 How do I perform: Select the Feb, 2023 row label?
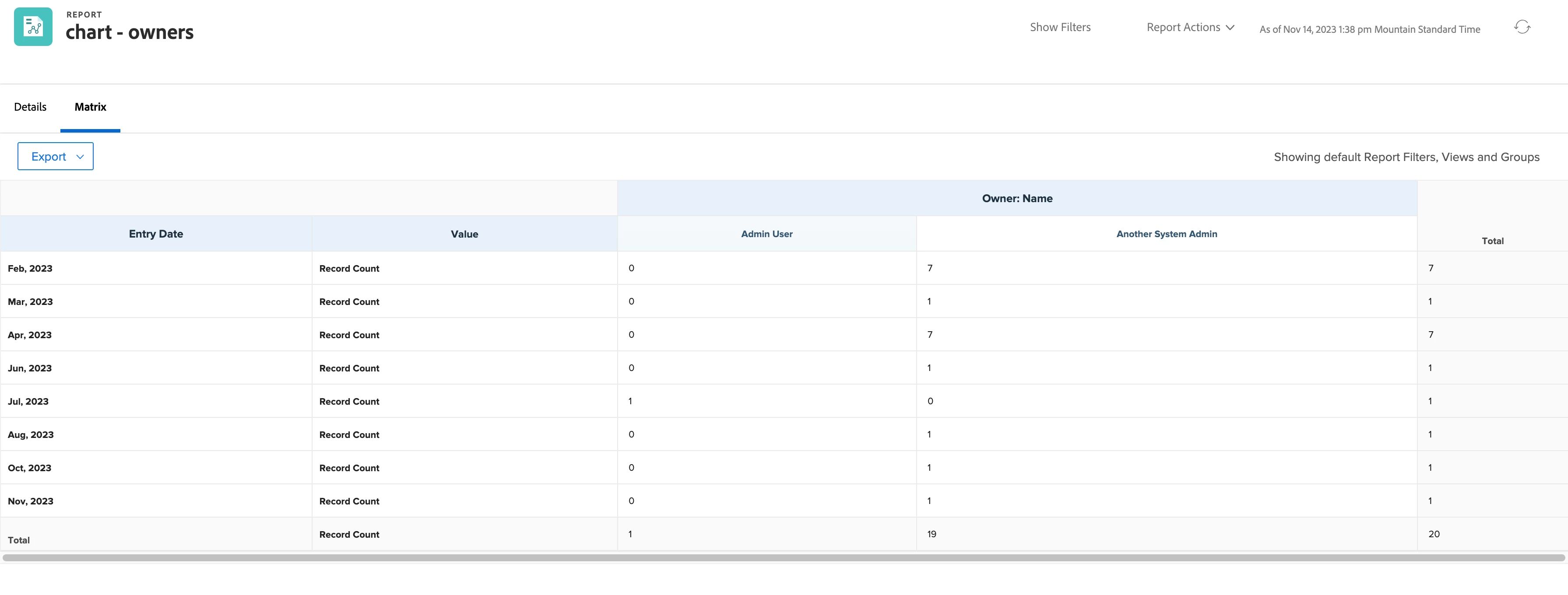(30, 268)
